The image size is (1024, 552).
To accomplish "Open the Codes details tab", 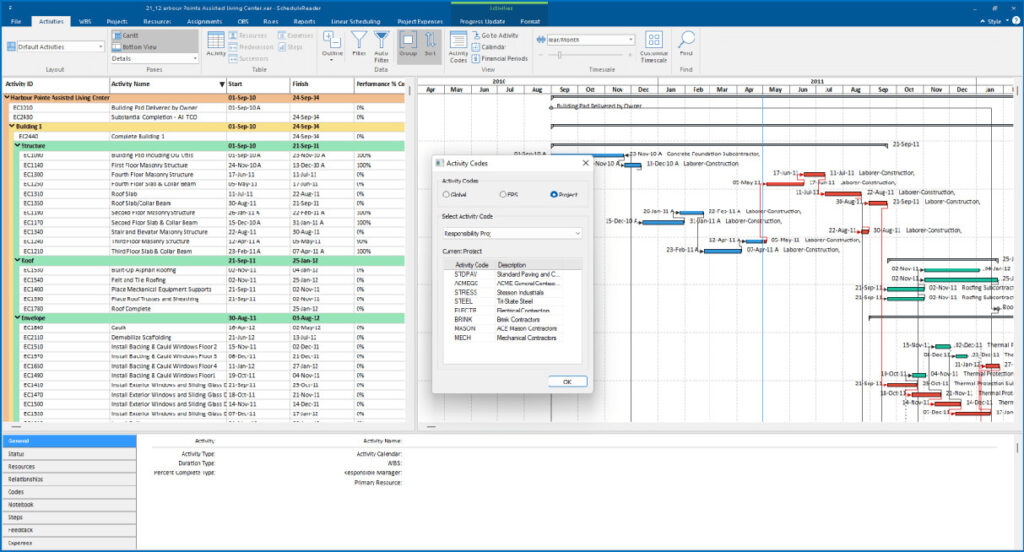I will 69,492.
